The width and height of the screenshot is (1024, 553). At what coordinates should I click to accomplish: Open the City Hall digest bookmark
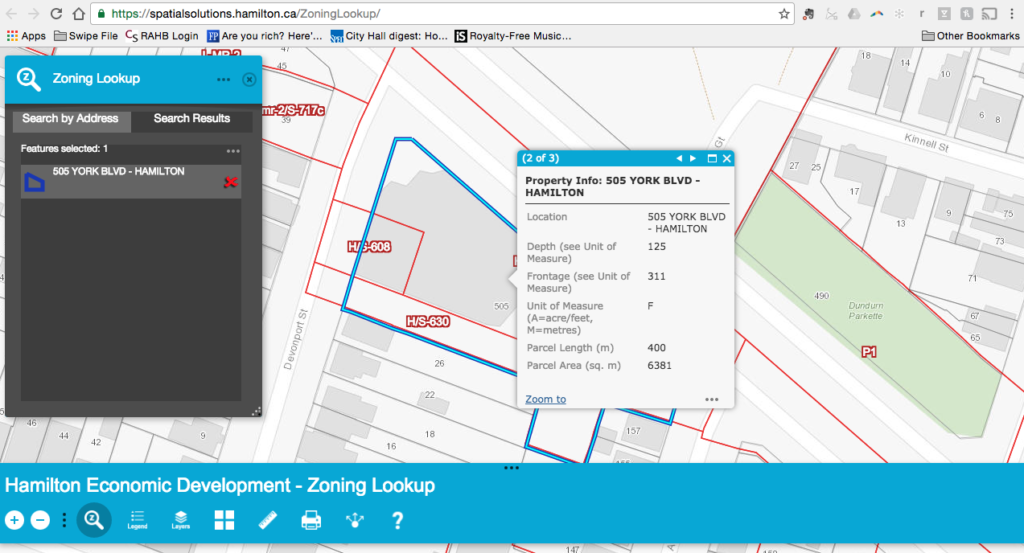click(389, 36)
